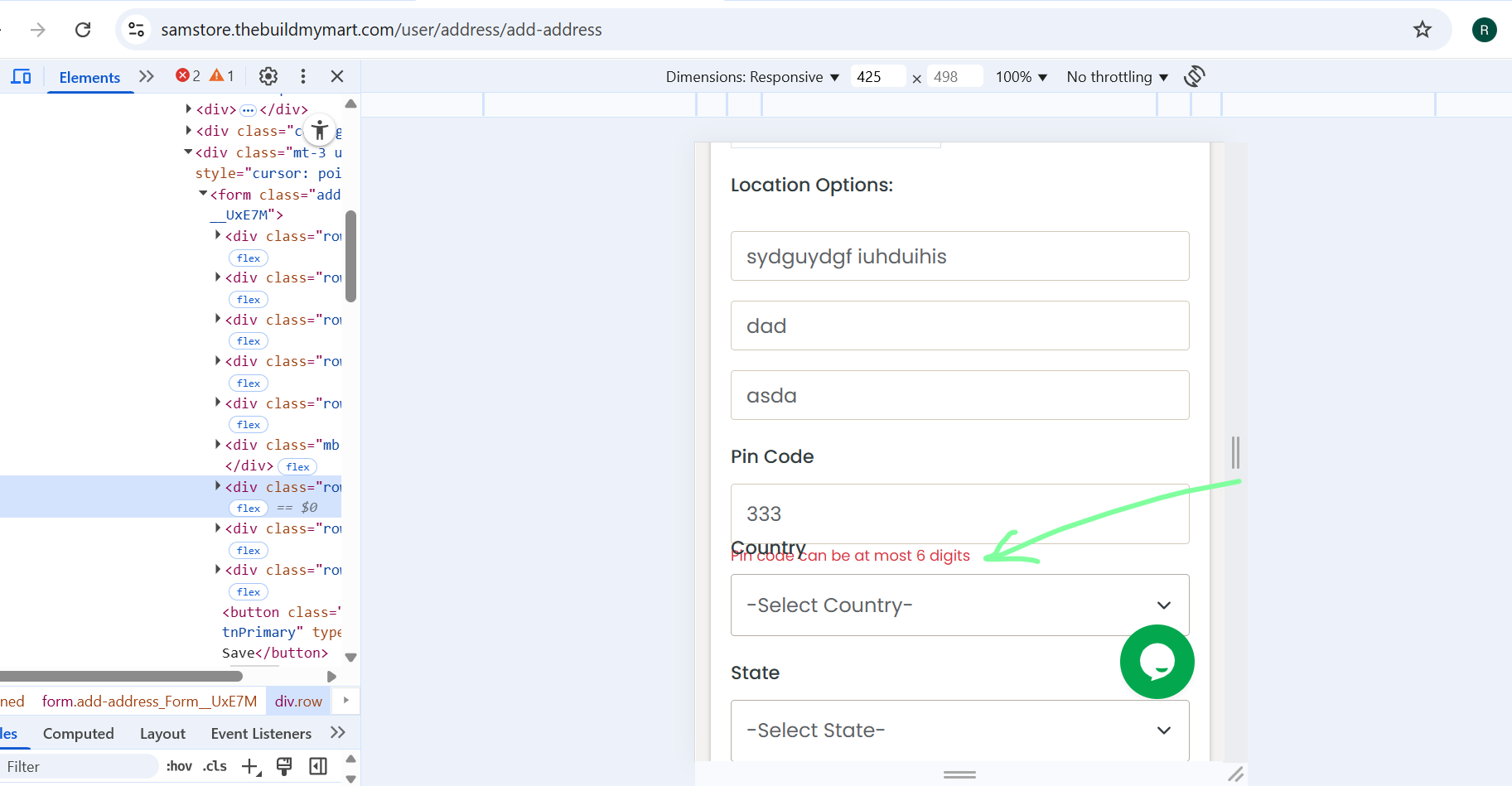The width and height of the screenshot is (1512, 786).
Task: Open DevTools settings gear
Action: click(268, 76)
